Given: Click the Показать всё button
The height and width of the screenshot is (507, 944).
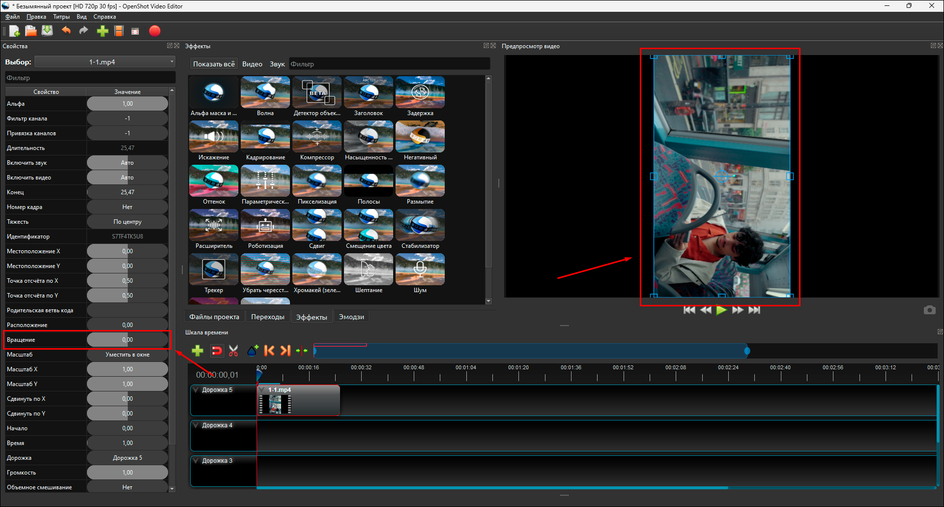Looking at the screenshot, I should (214, 64).
